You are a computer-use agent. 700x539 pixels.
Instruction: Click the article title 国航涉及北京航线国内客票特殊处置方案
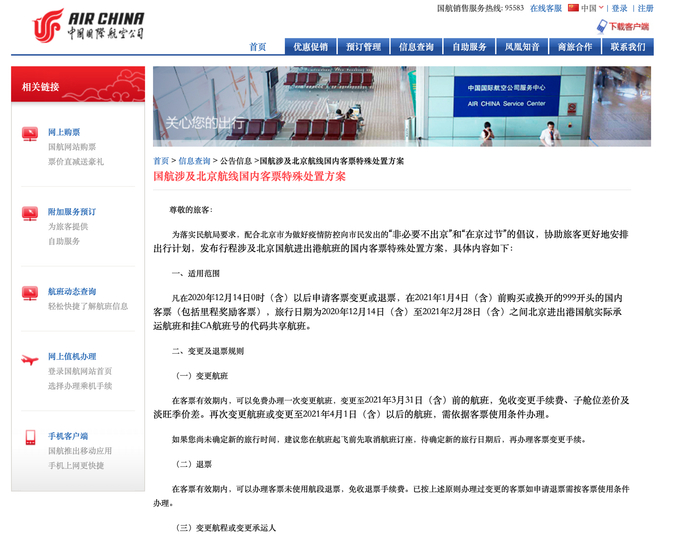coord(250,176)
